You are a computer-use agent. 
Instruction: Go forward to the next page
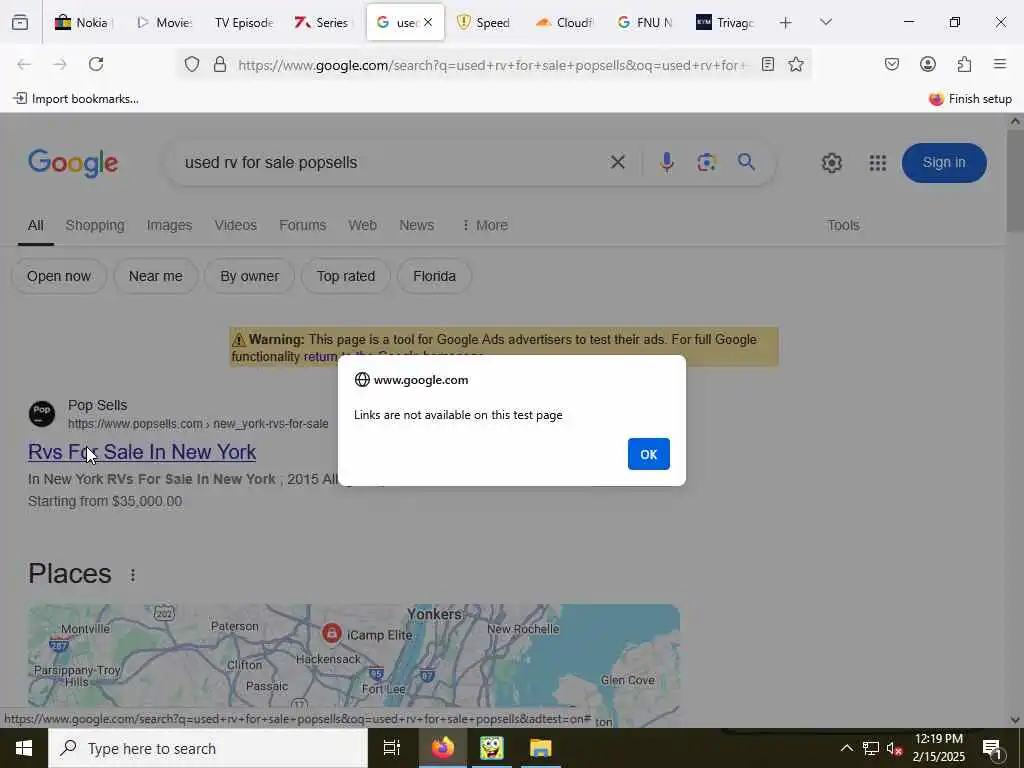(60, 64)
